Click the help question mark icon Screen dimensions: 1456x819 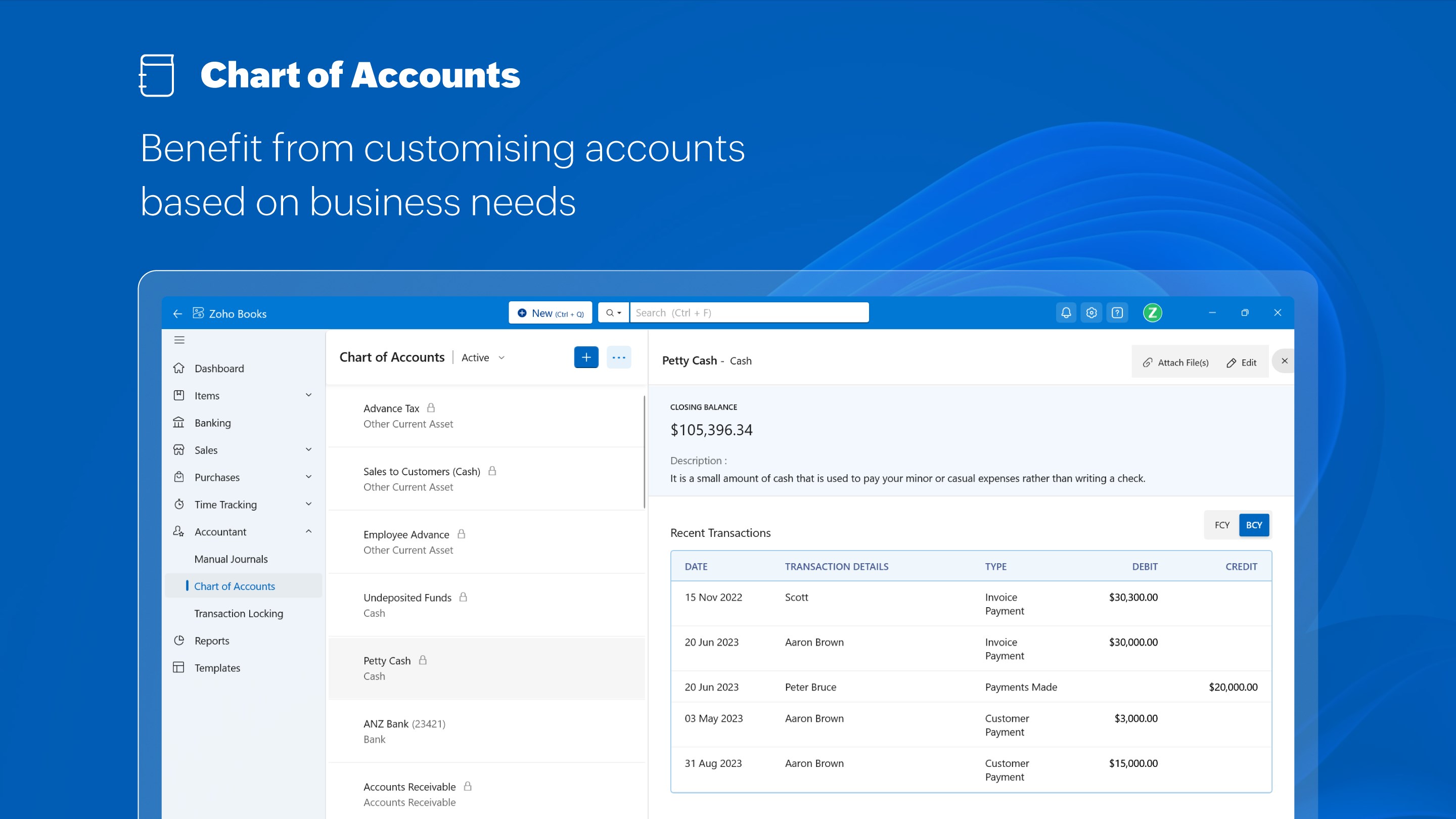[1117, 312]
